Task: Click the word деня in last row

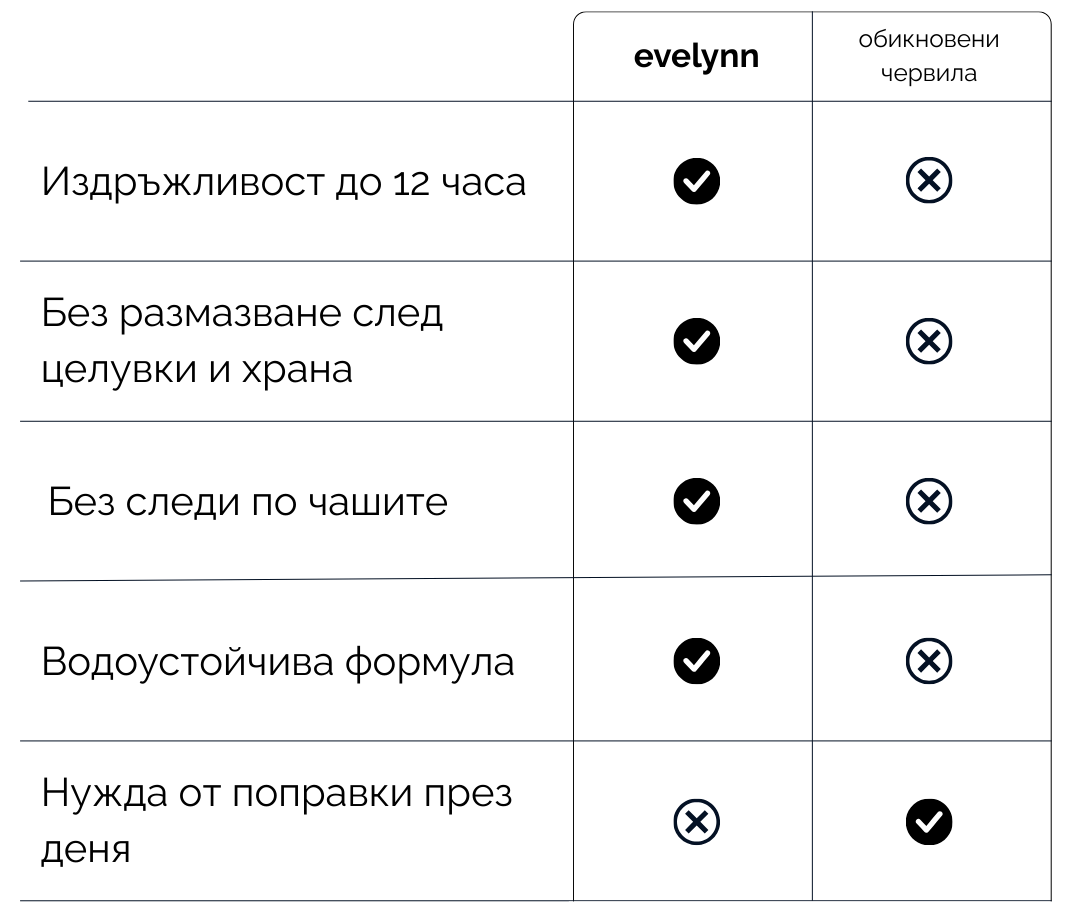Action: [85, 850]
